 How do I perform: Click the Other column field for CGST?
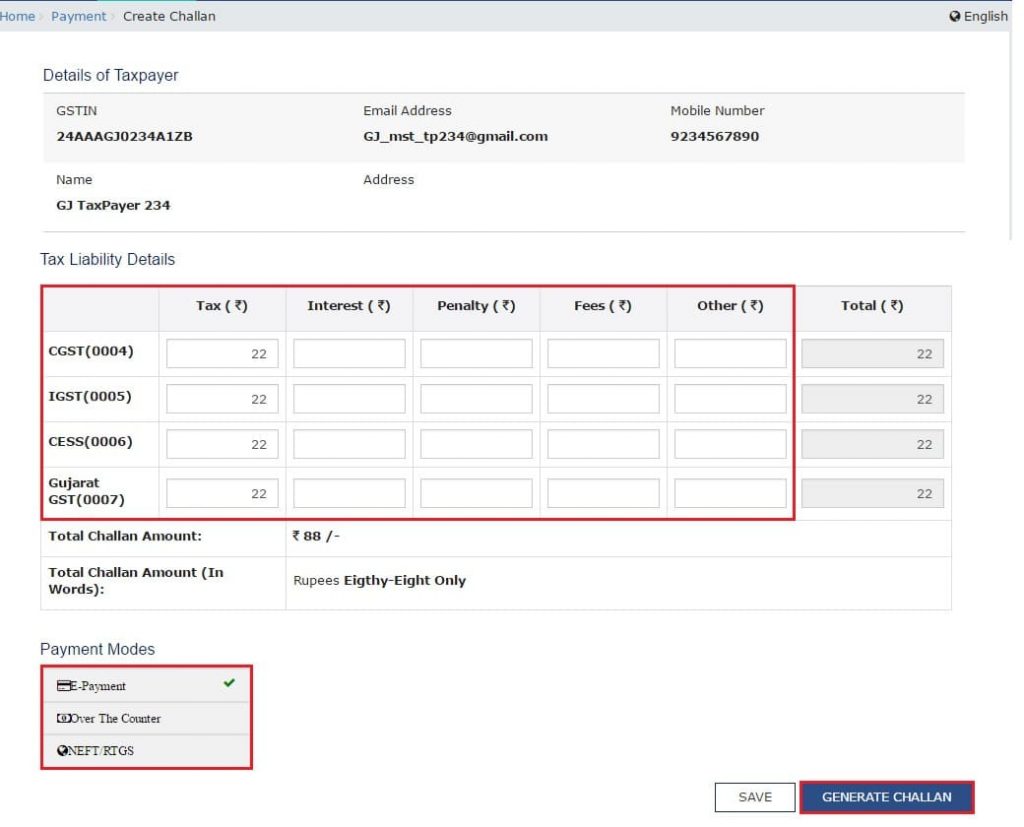729,353
